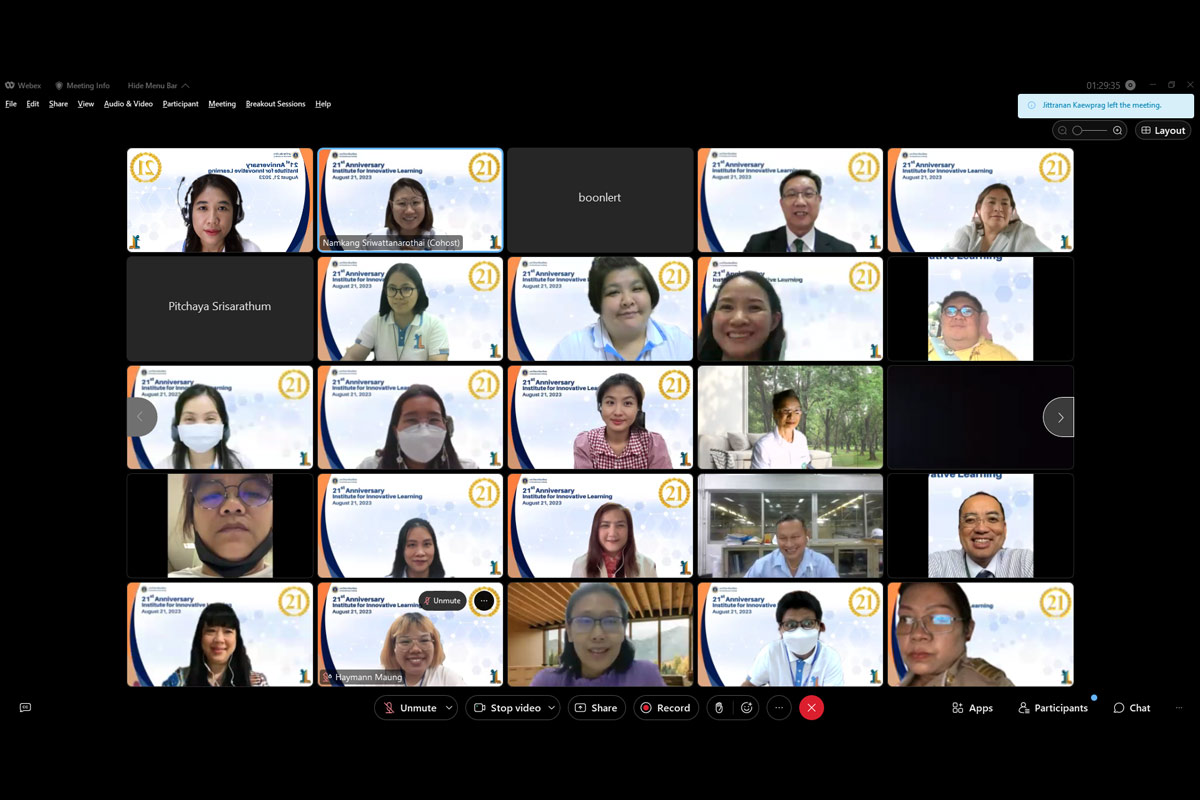Image resolution: width=1200 pixels, height=800 pixels.
Task: Click the zoom in magnifier icon
Action: 1117,131
